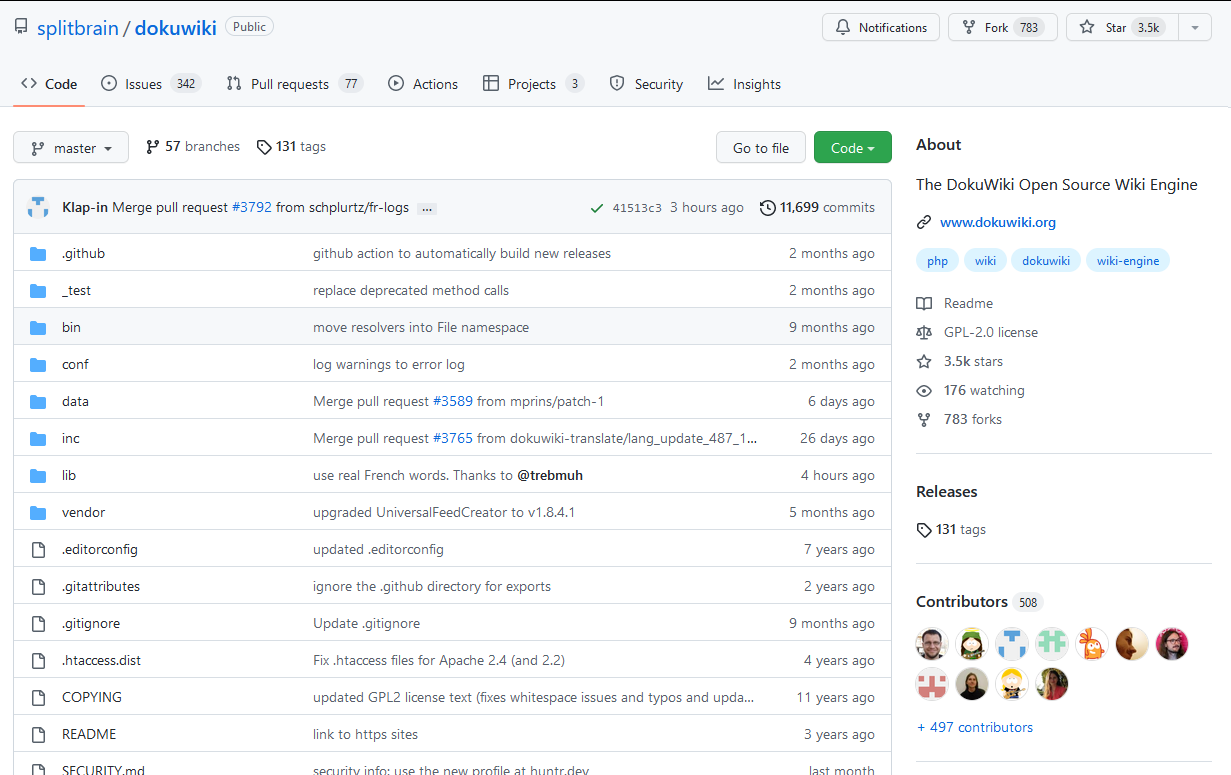Screen dimensions: 1231x775
Task: Select the wiki topic tag
Action: (985, 261)
